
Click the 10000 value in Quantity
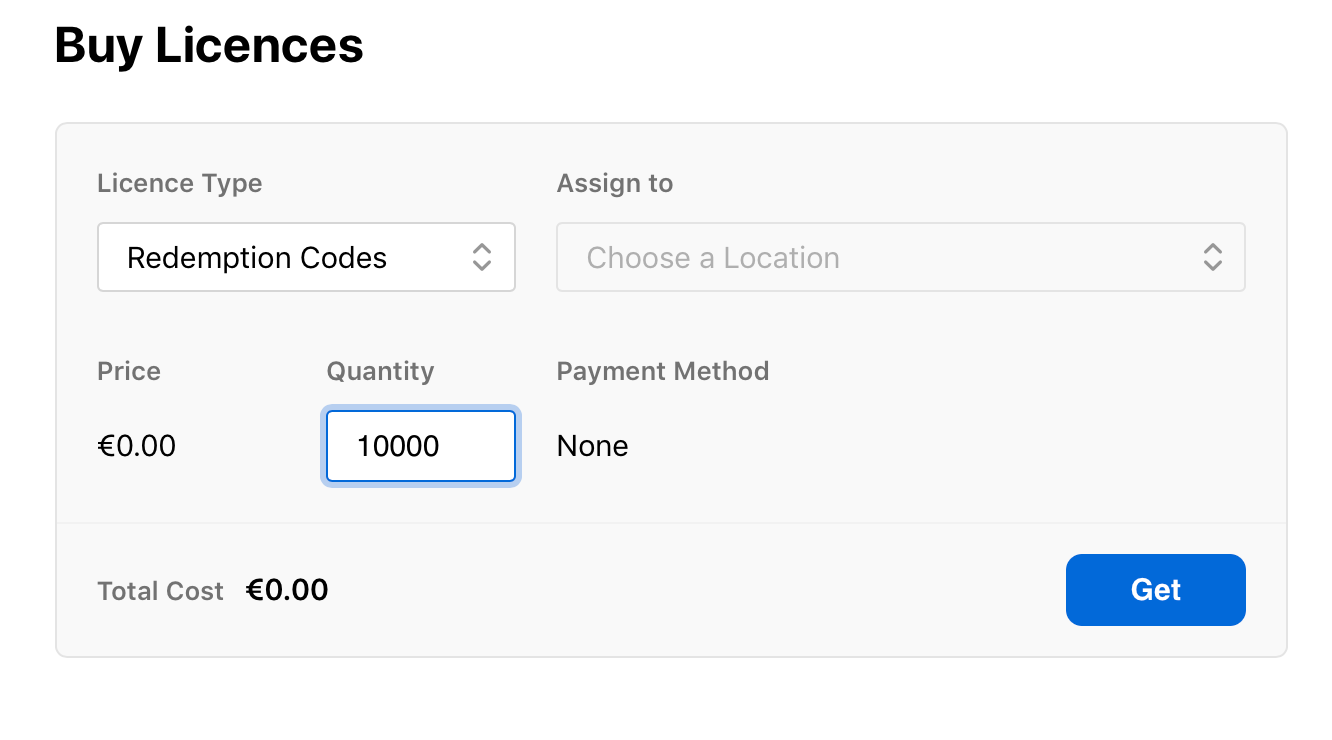[x=398, y=446]
